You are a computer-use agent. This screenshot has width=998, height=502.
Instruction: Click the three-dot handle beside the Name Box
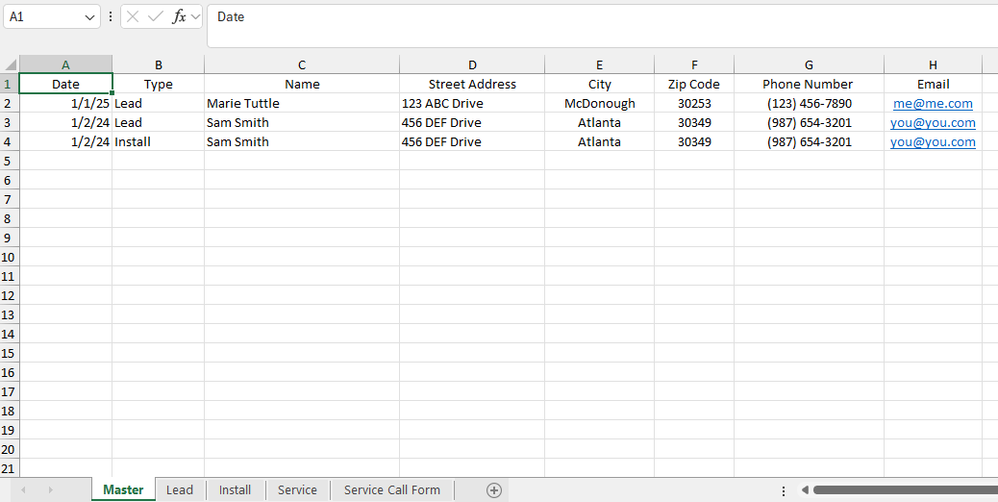tap(110, 17)
